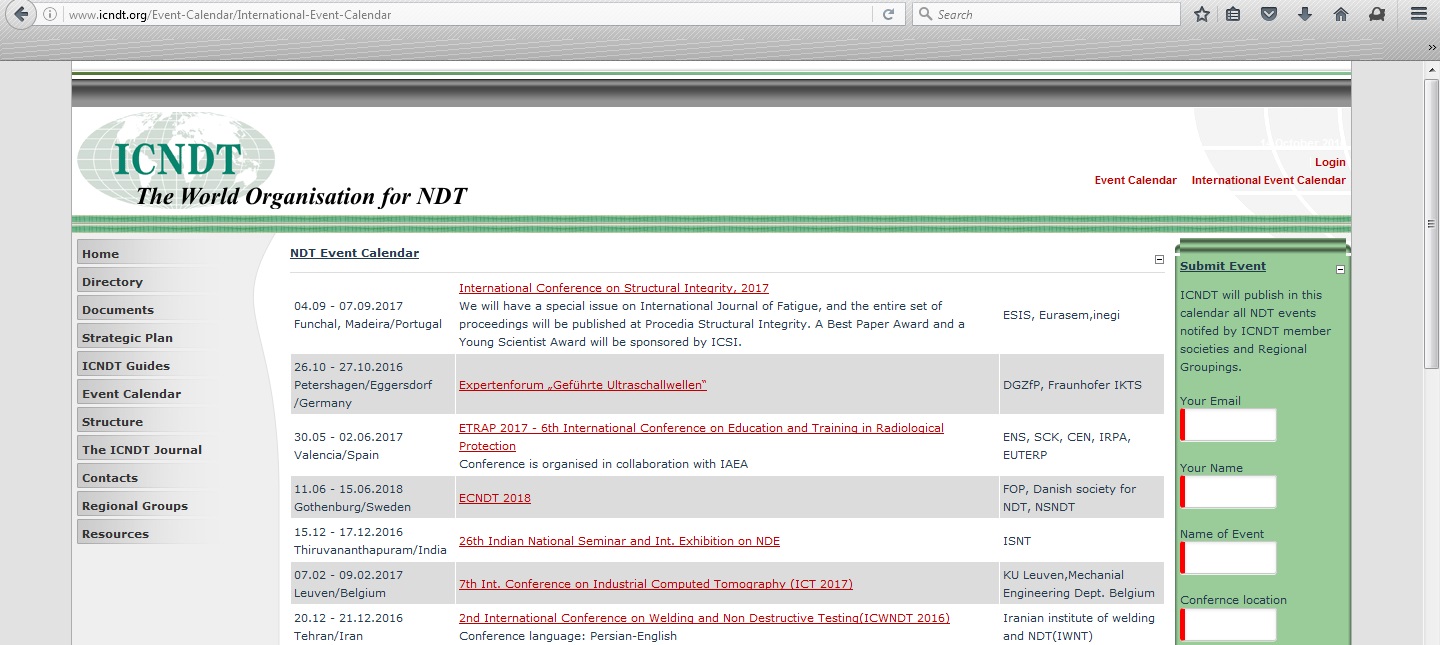Open 26th Indian National Seminar link
This screenshot has width=1440, height=645.
click(619, 541)
